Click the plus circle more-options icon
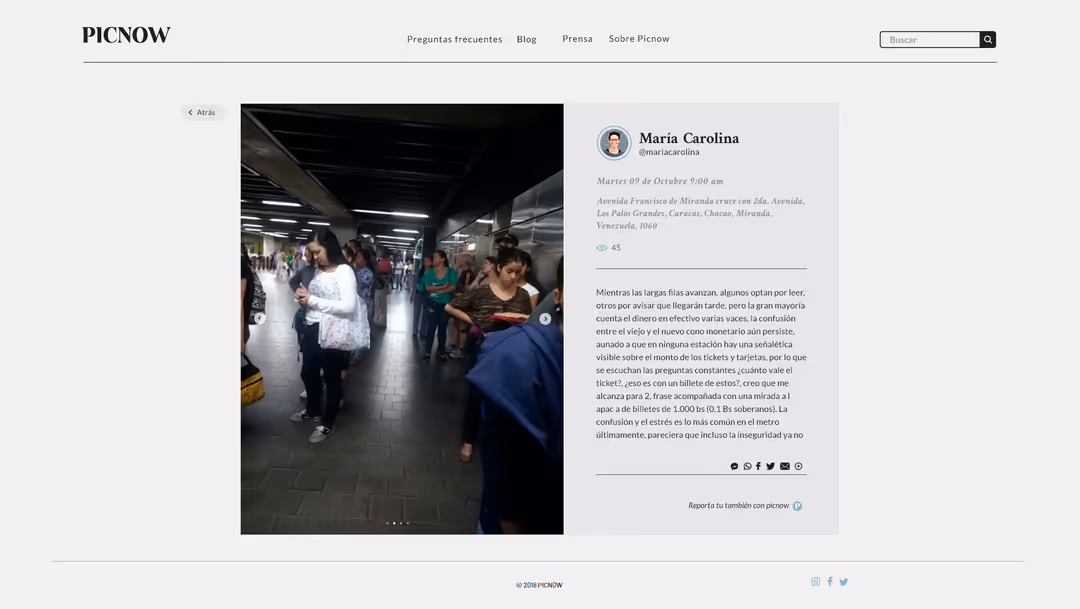1080x609 pixels. pyautogui.click(x=798, y=466)
